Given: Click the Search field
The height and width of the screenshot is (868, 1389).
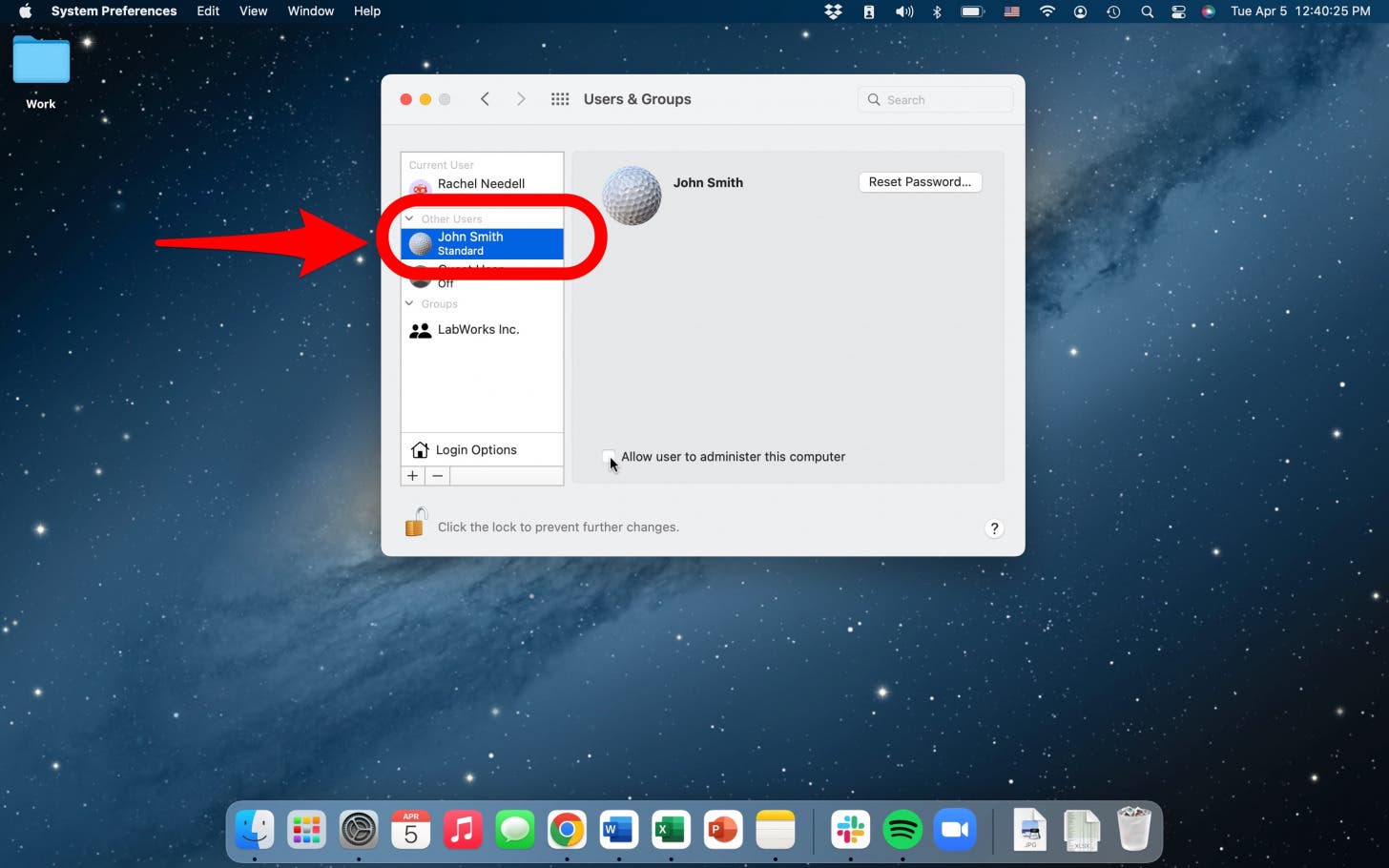Looking at the screenshot, I should tap(935, 99).
